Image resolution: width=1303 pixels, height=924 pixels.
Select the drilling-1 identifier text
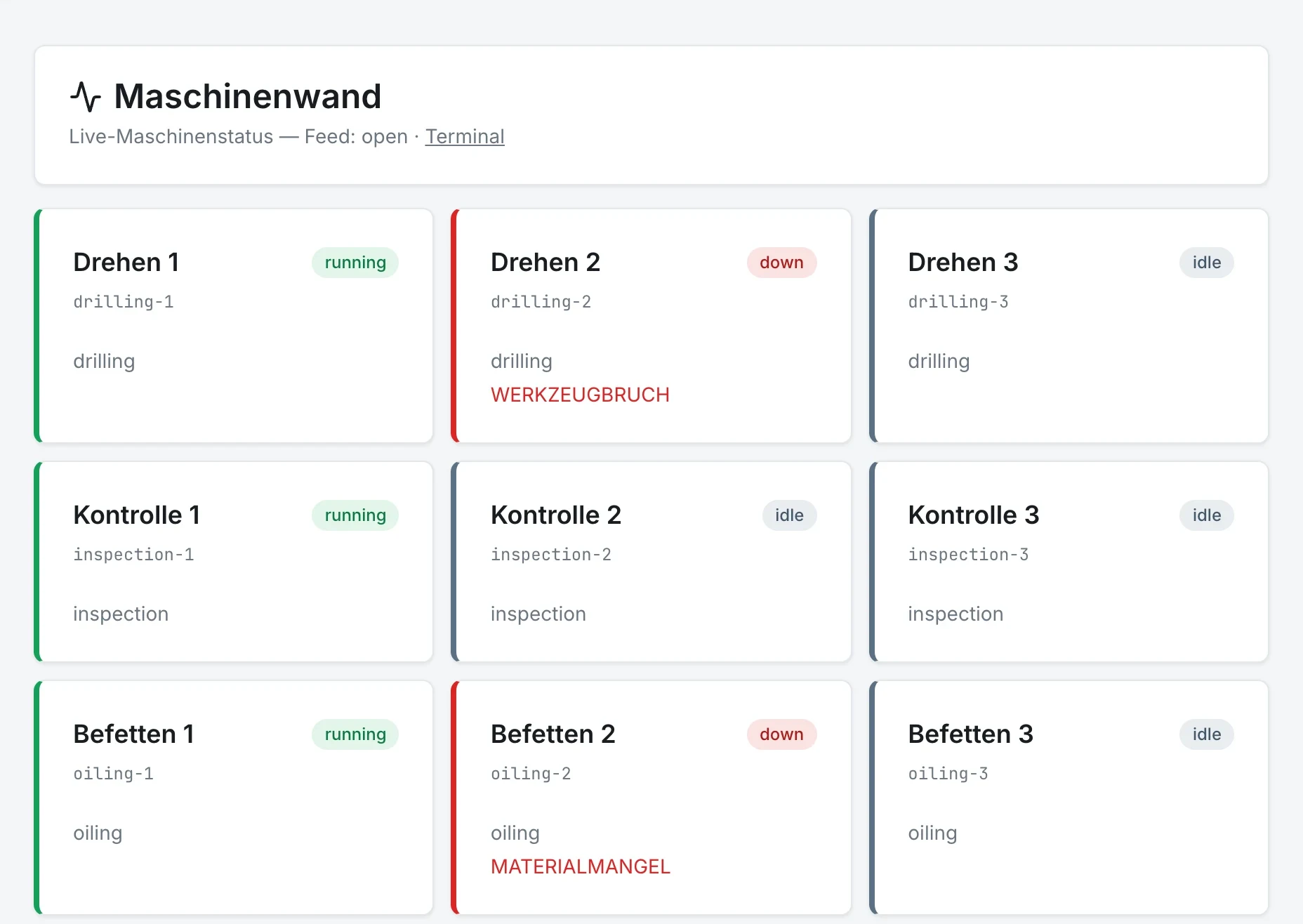(124, 302)
